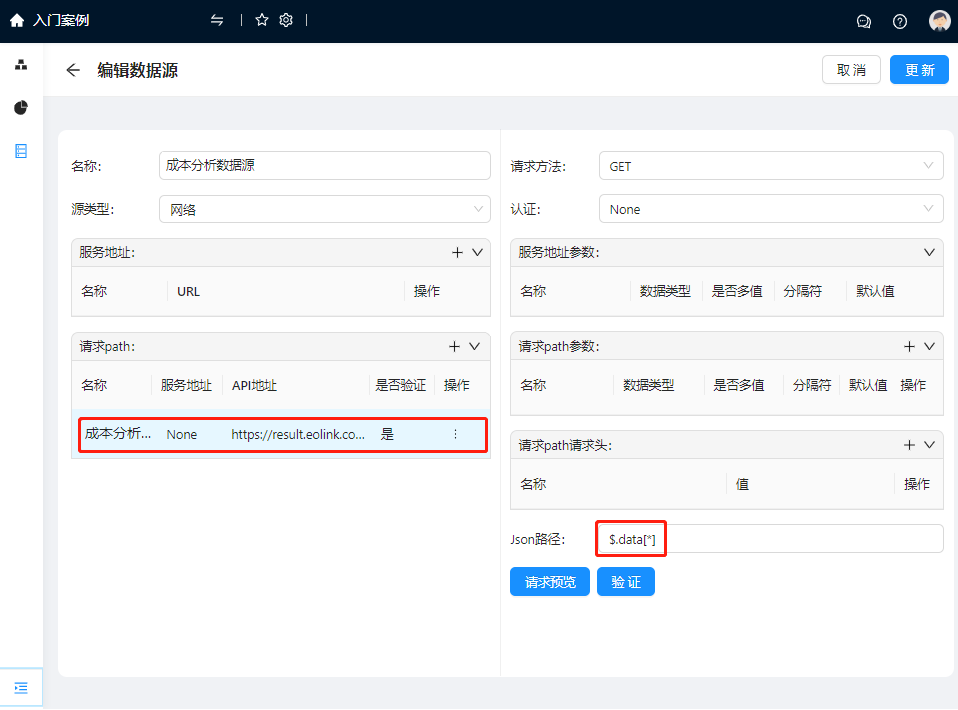Open the 请求方法 GET dropdown
The image size is (958, 710).
pos(770,166)
